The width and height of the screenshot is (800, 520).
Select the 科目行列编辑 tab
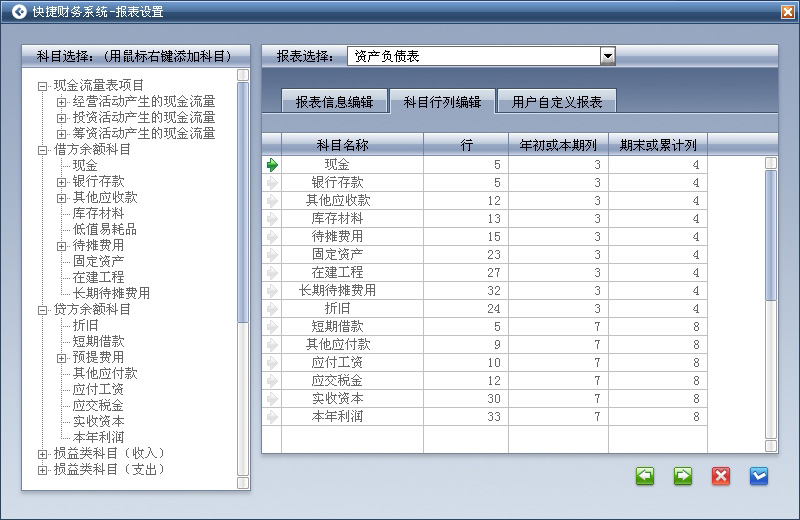442,102
